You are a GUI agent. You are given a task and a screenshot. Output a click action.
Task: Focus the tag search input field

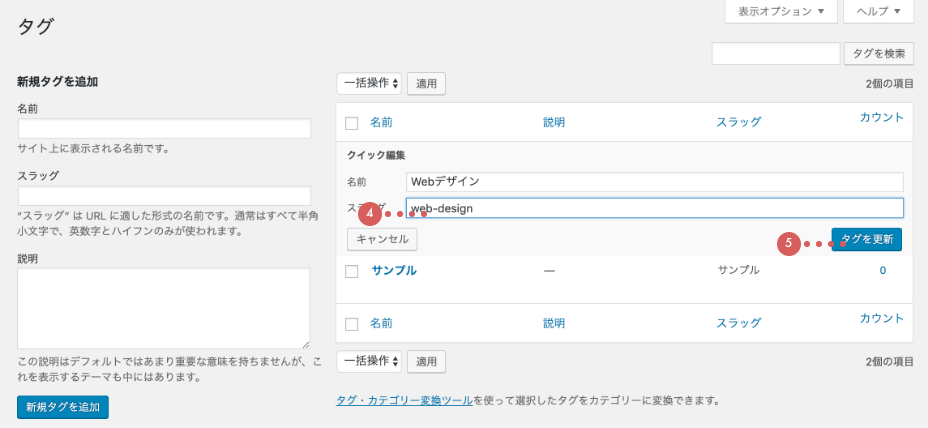pyautogui.click(x=776, y=54)
